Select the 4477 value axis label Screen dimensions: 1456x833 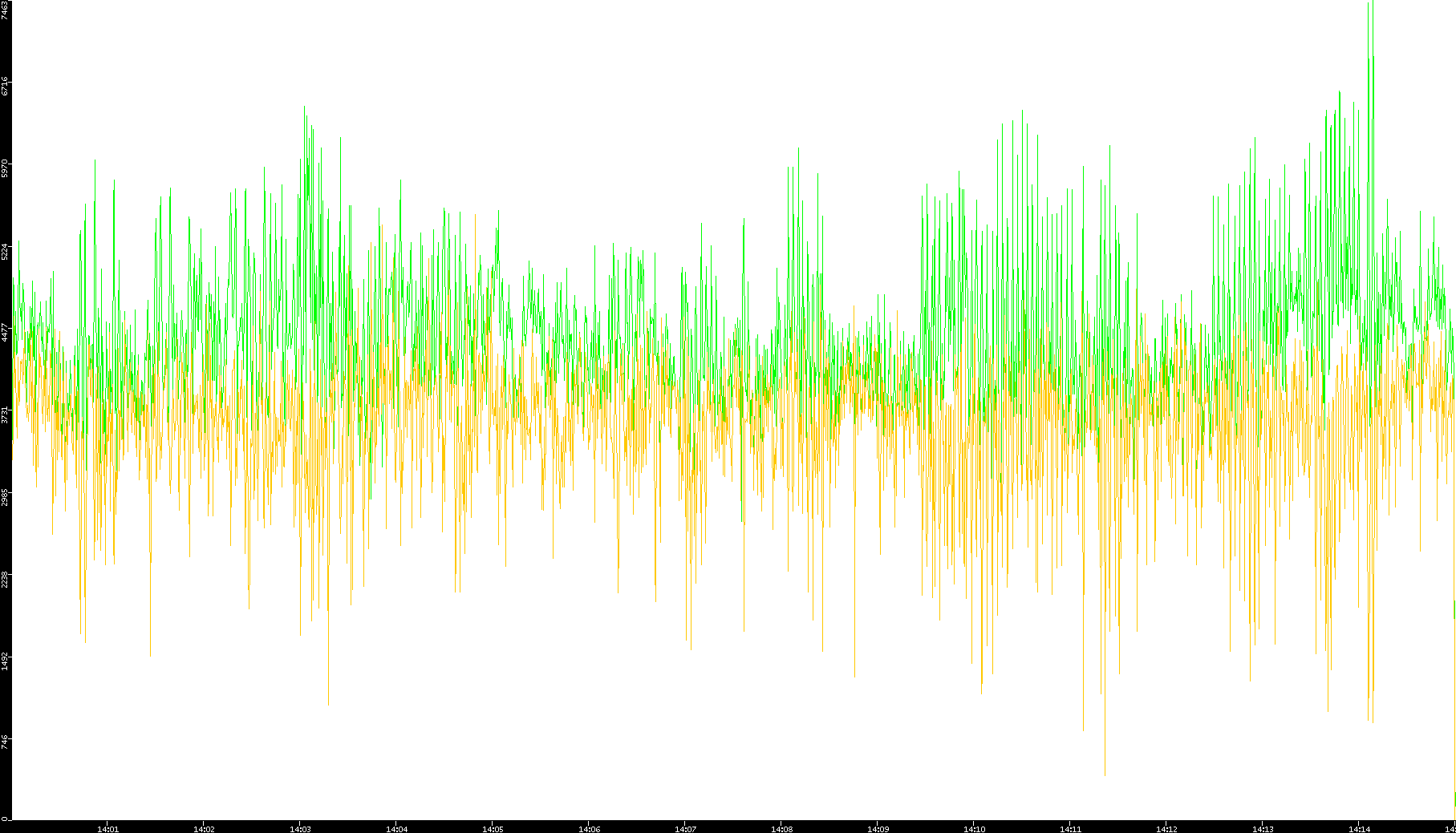pos(5,333)
